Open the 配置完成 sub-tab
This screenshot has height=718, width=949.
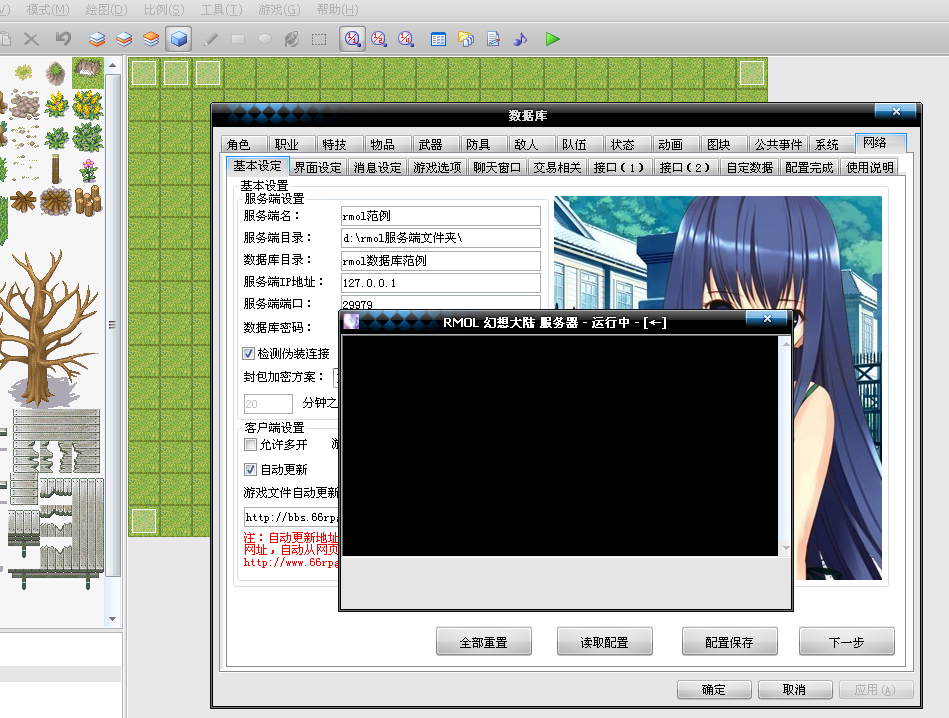pyautogui.click(x=809, y=168)
